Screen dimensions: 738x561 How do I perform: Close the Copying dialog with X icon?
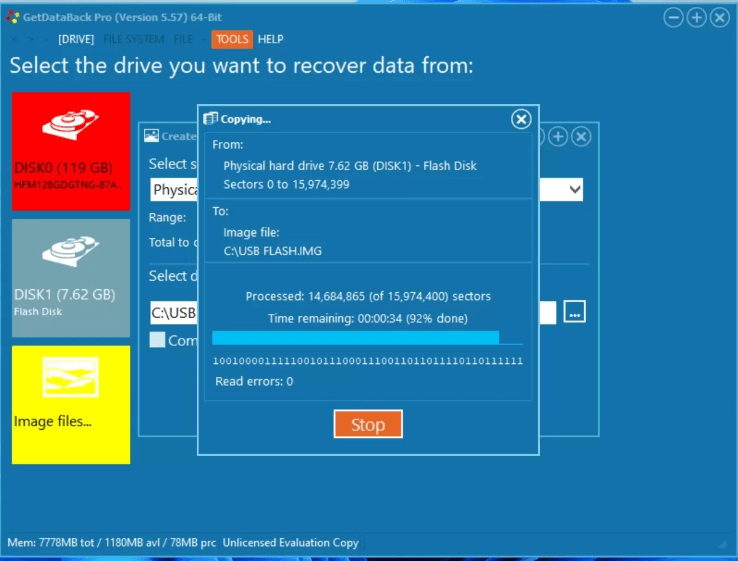point(521,119)
